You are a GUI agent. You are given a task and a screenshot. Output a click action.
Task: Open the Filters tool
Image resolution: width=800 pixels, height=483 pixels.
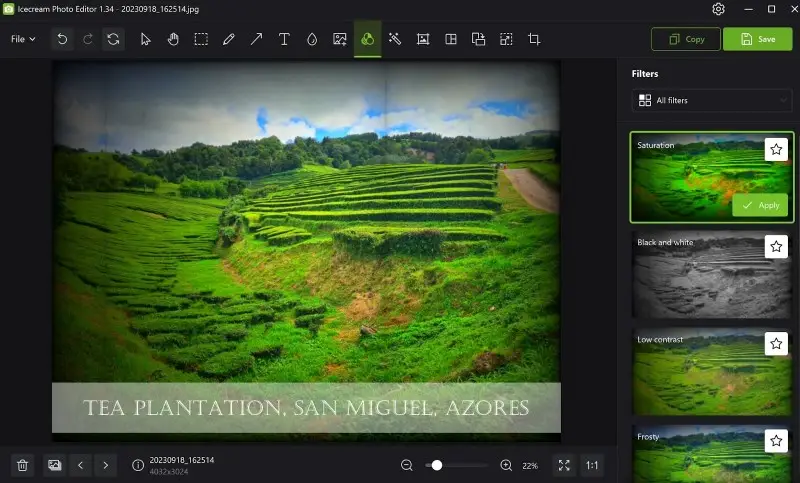367,39
